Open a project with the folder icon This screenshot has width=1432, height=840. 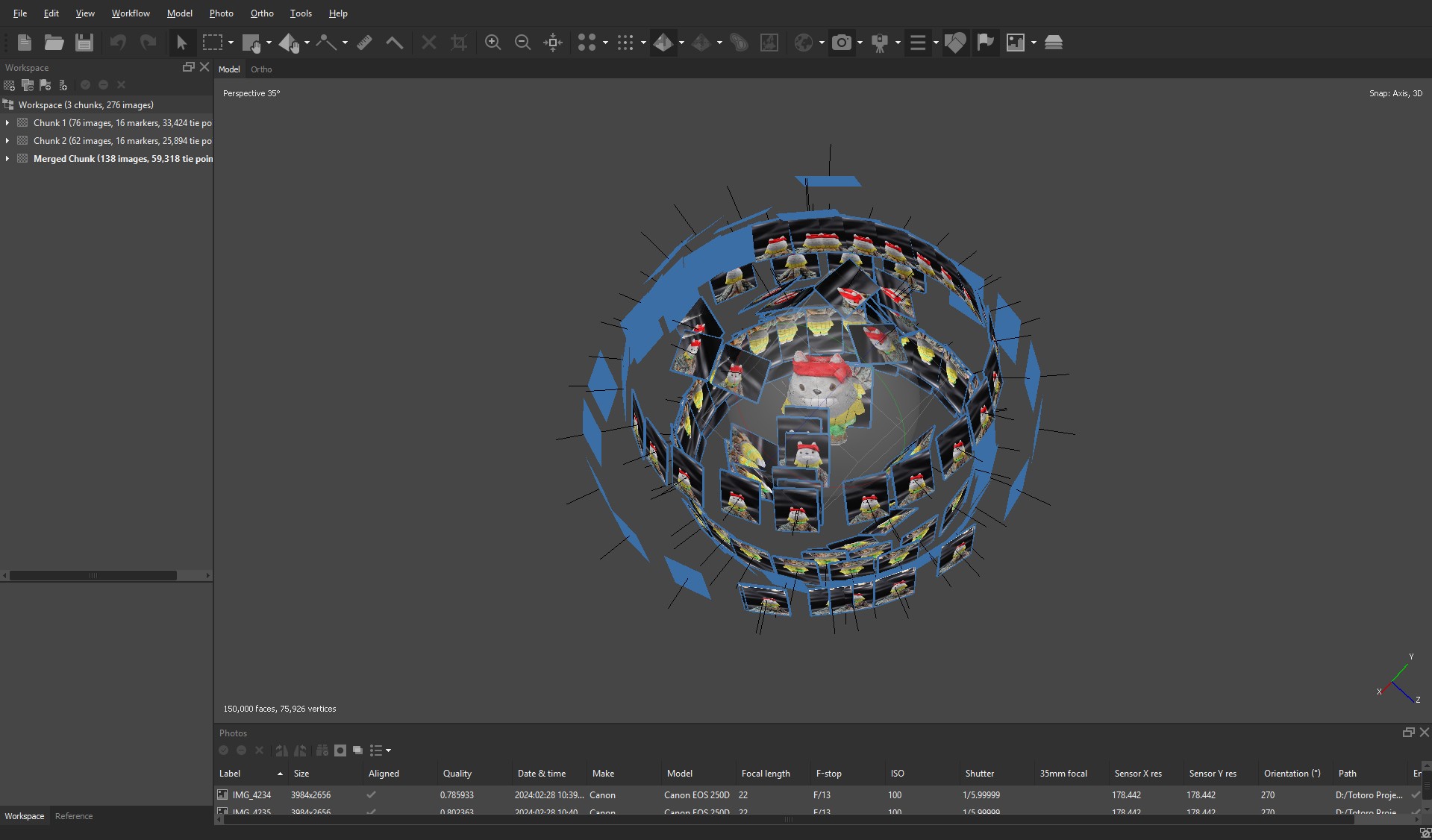54,43
